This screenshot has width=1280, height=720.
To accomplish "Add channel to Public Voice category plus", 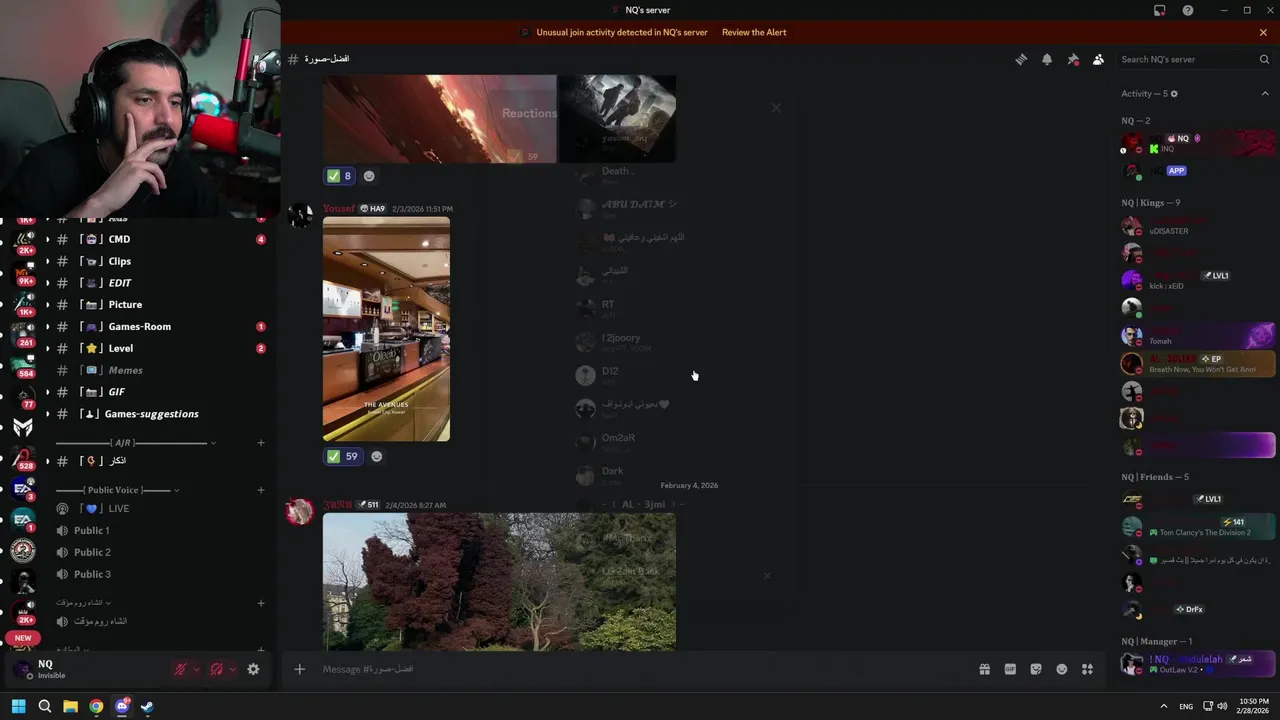I will (261, 490).
